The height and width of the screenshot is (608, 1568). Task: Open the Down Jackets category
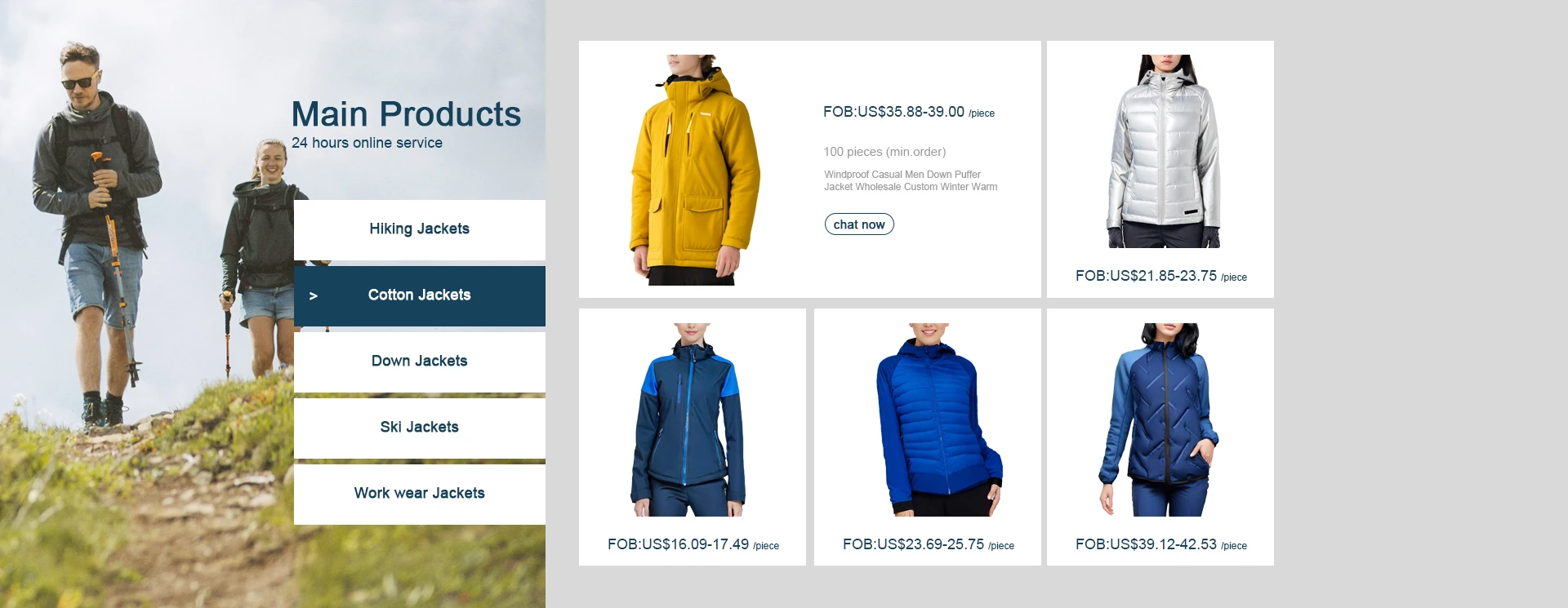419,362
